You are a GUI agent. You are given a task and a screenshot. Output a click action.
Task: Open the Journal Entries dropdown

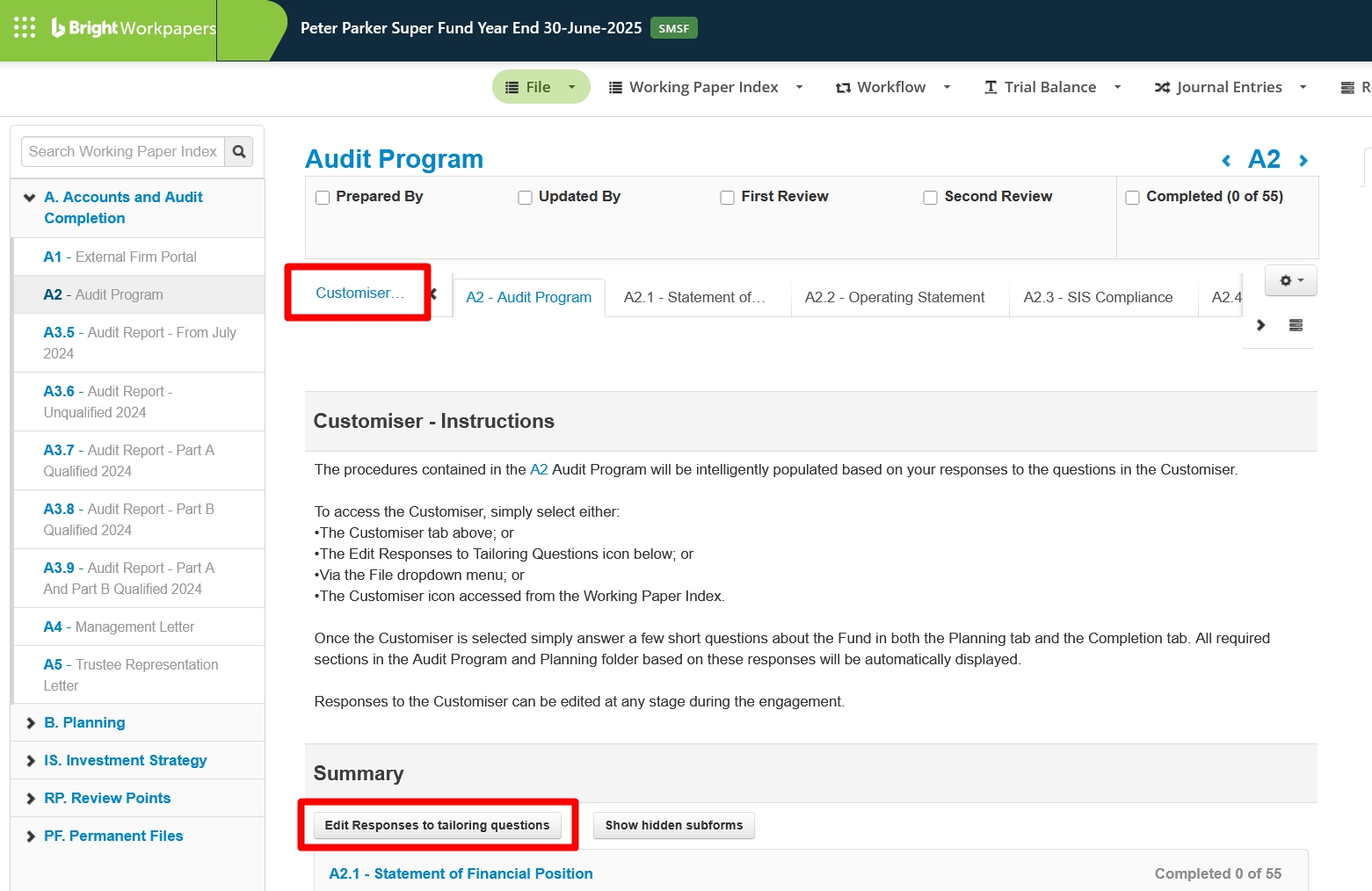[1230, 87]
